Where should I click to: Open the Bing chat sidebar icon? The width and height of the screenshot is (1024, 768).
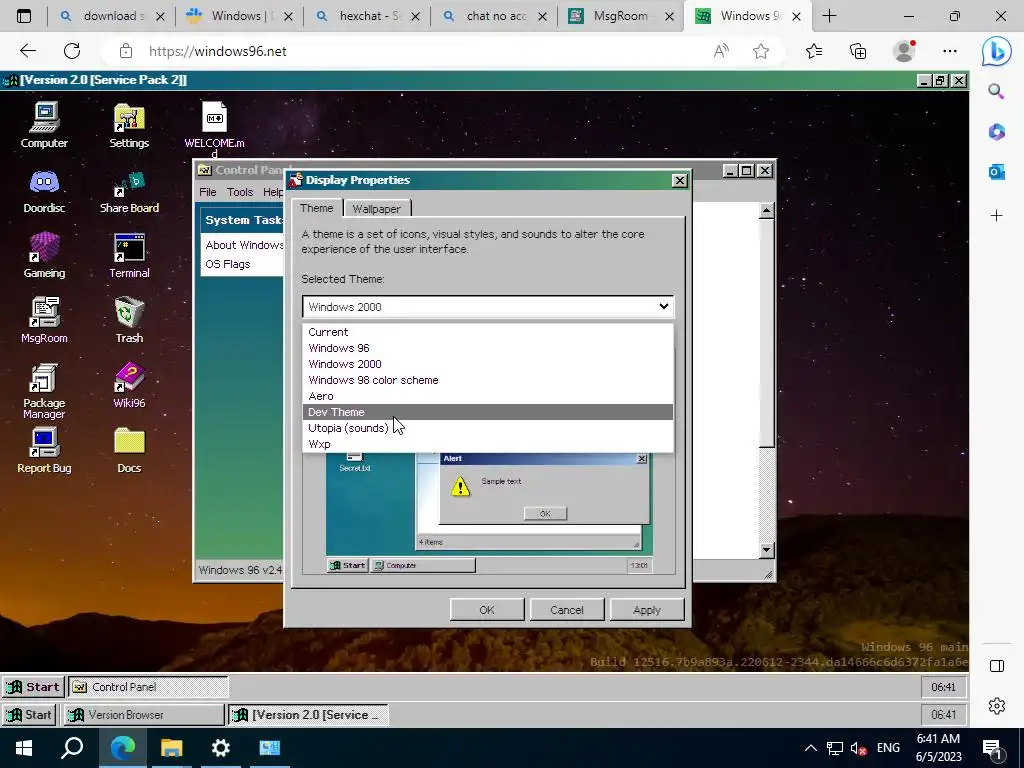pos(997,51)
